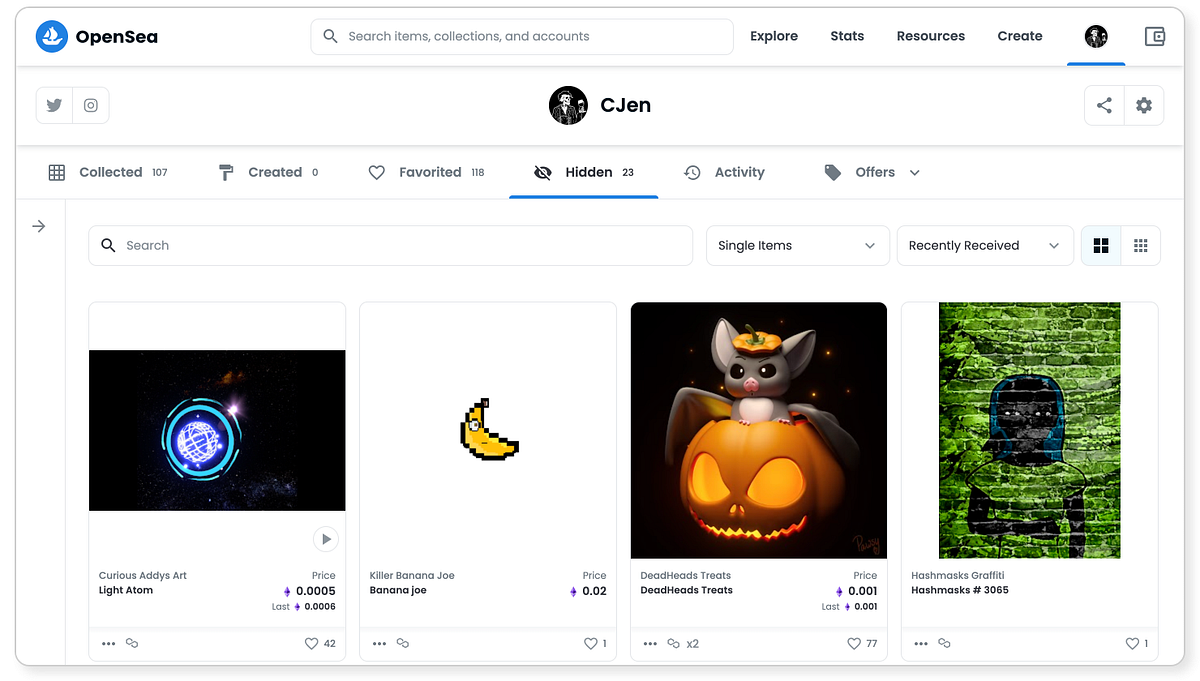Focus the global search items field

pyautogui.click(x=522, y=36)
